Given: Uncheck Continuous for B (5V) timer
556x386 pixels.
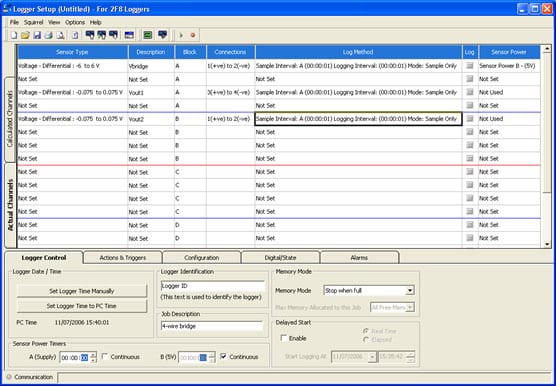Looking at the screenshot, I should 223,357.
